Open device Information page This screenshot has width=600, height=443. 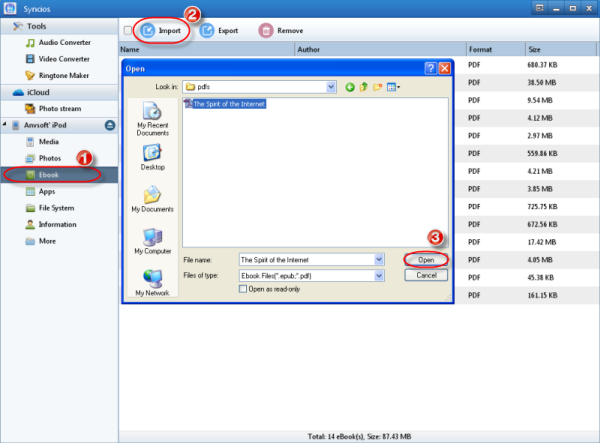tap(51, 225)
